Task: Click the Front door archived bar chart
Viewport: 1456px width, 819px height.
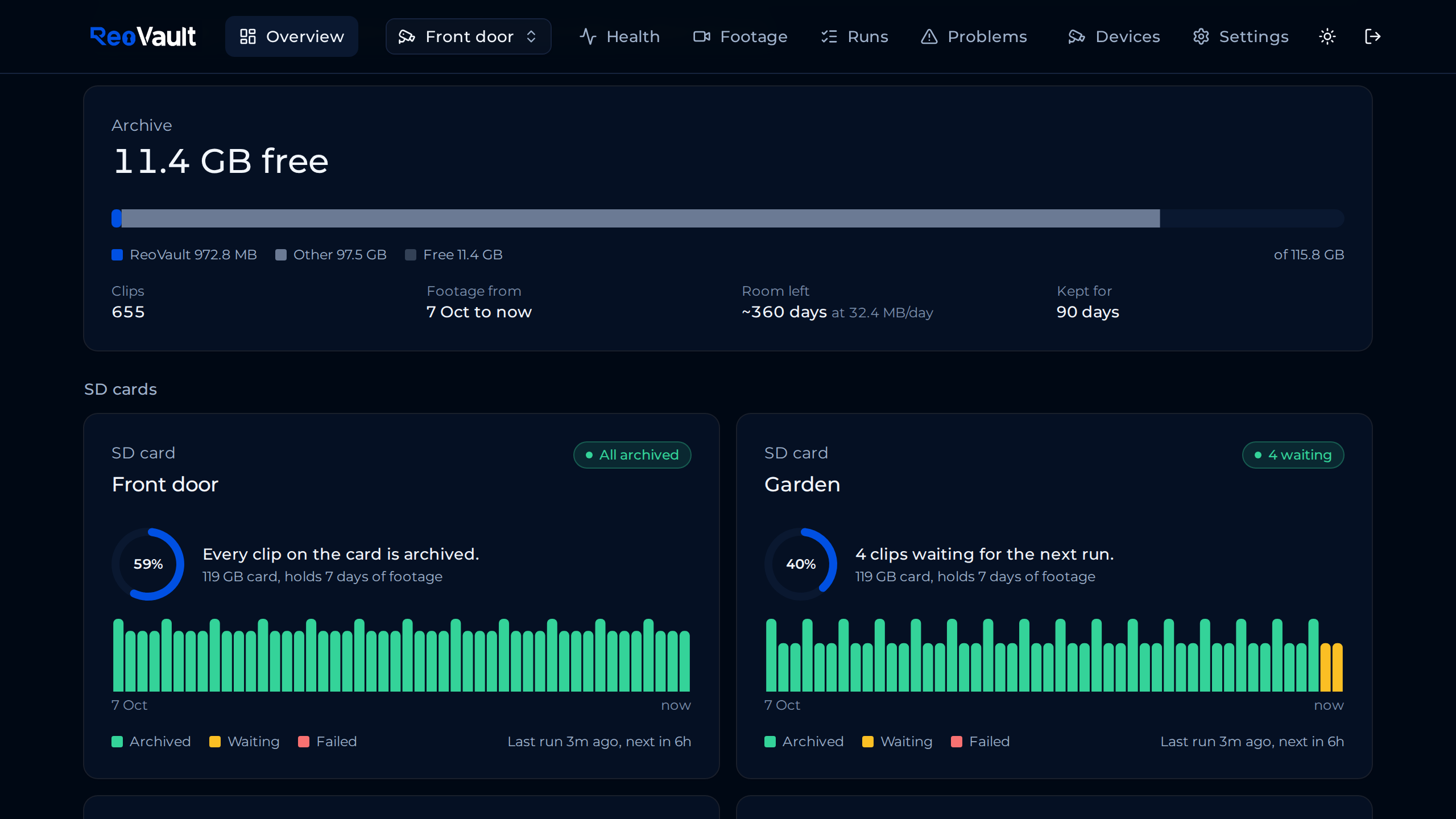Action: point(402,655)
